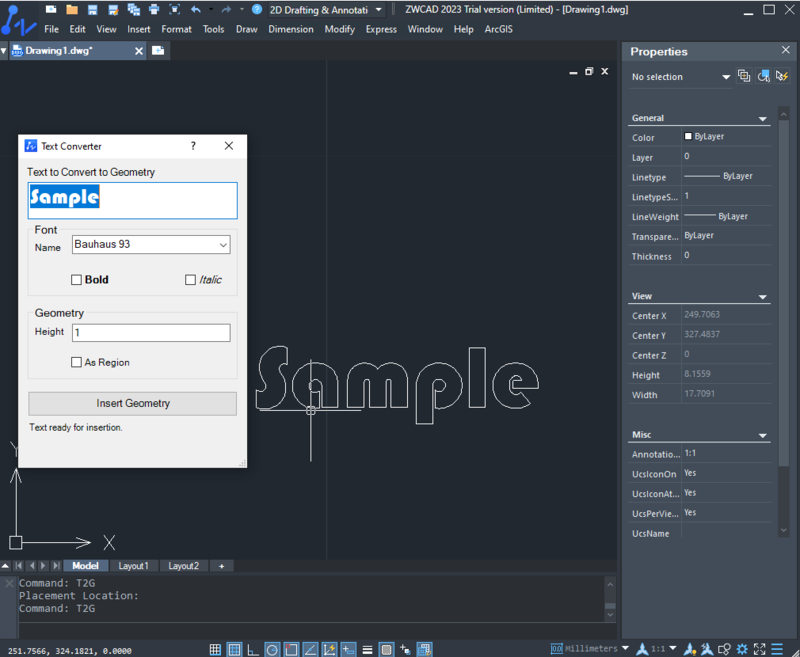800x657 pixels.
Task: Open the Bauhaus 93 font dropdown
Action: (222, 244)
